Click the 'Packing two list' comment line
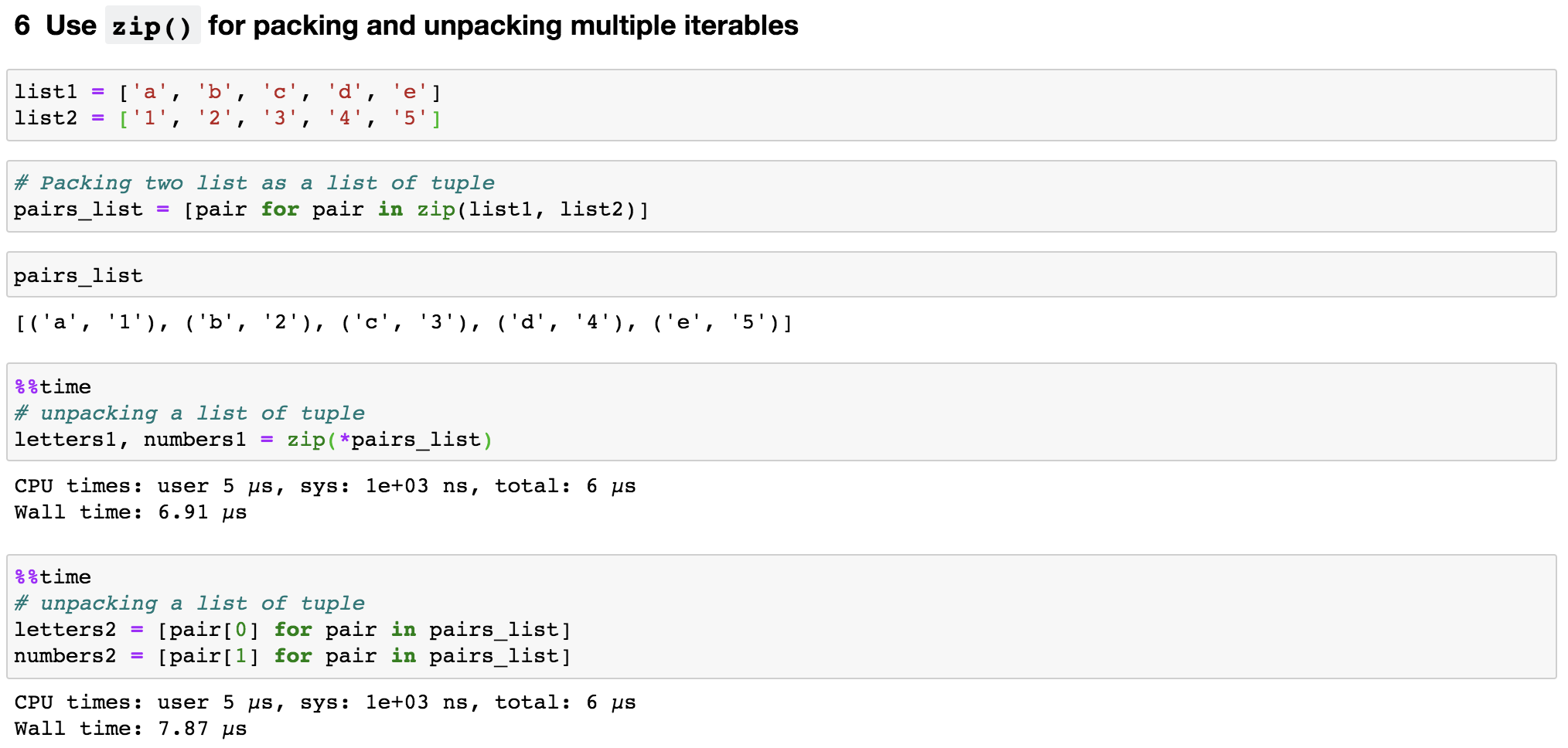Screen dimensions: 1568x748 tap(254, 183)
